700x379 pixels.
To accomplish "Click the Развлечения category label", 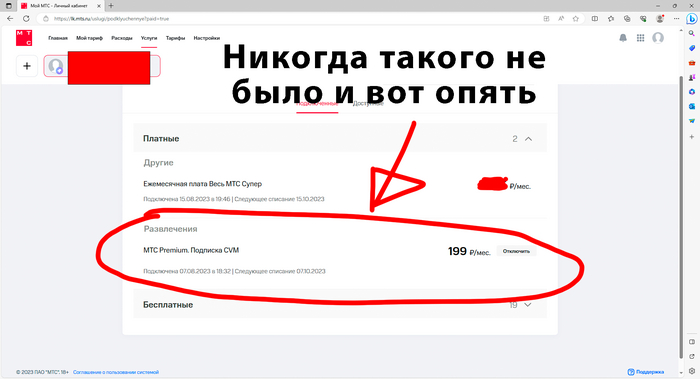I will click(x=171, y=229).
